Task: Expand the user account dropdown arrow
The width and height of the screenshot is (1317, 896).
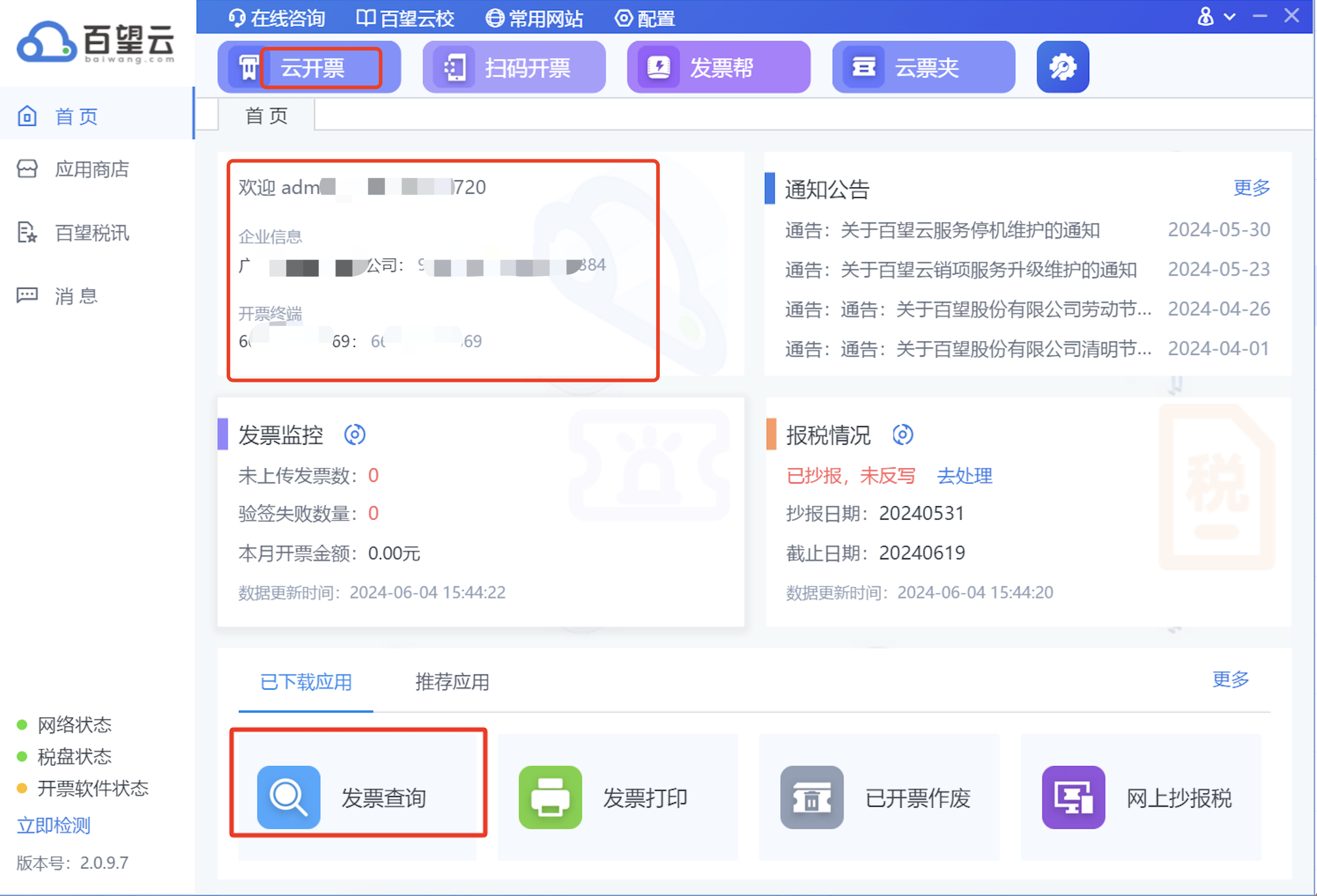Action: (1230, 17)
